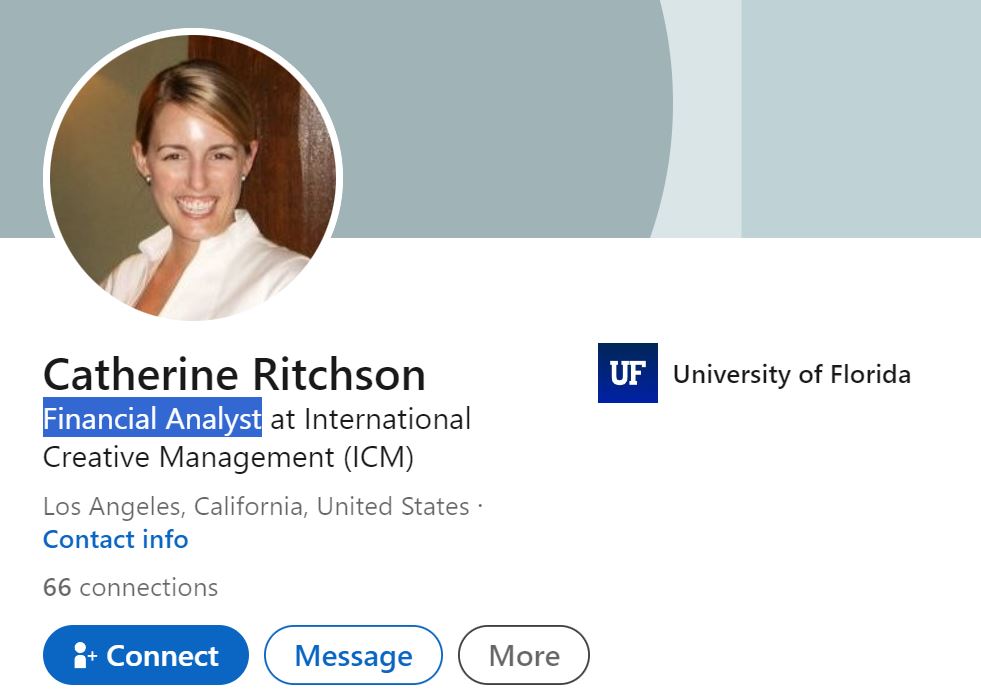
Task: Open the More options button
Action: (x=524, y=655)
